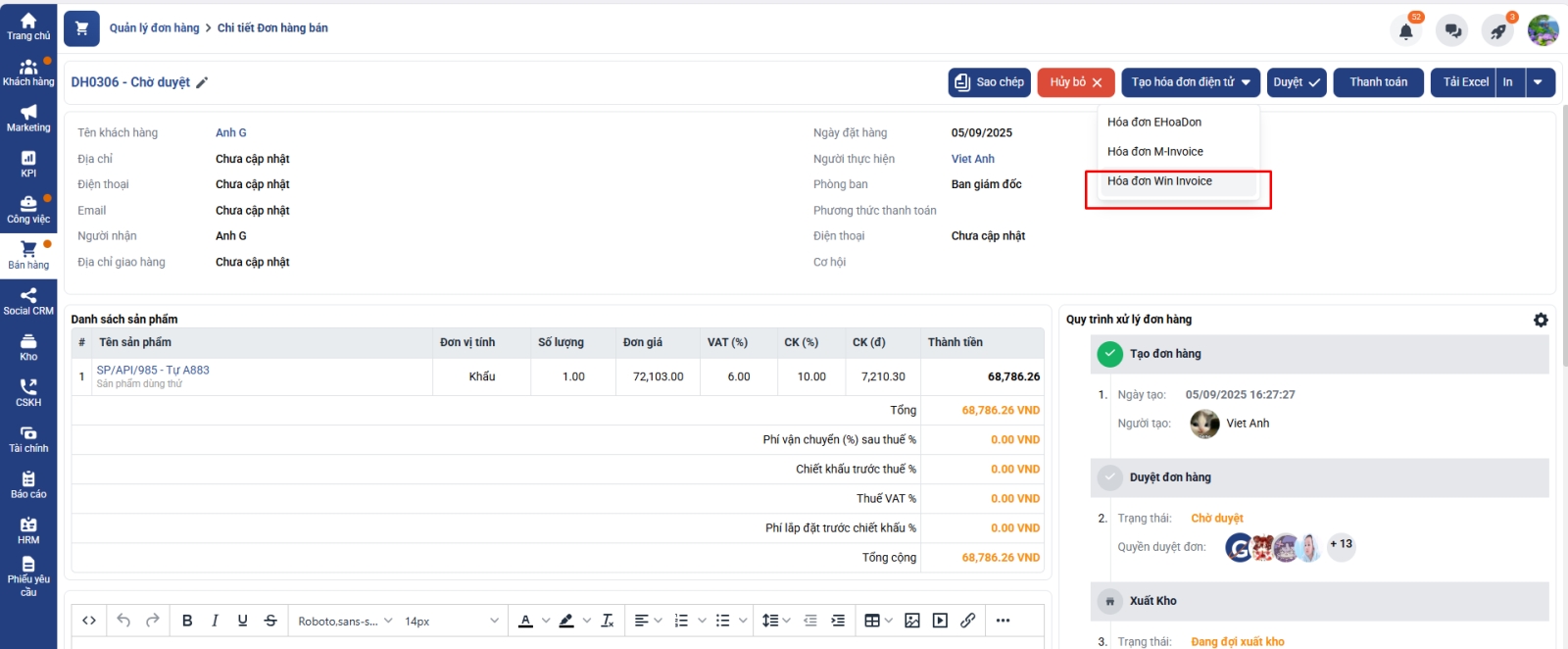
Task: Click the shopping cart icon in breadcrumb
Action: [81, 28]
